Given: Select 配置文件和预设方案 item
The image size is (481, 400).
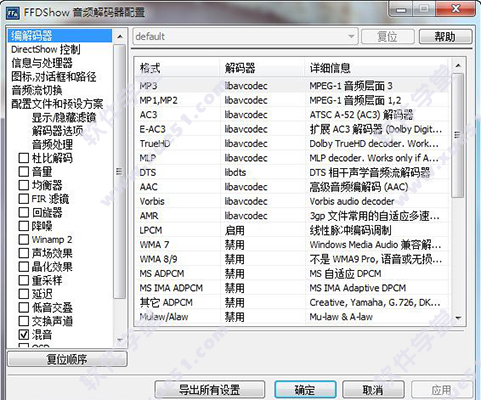Looking at the screenshot, I should (57, 104).
